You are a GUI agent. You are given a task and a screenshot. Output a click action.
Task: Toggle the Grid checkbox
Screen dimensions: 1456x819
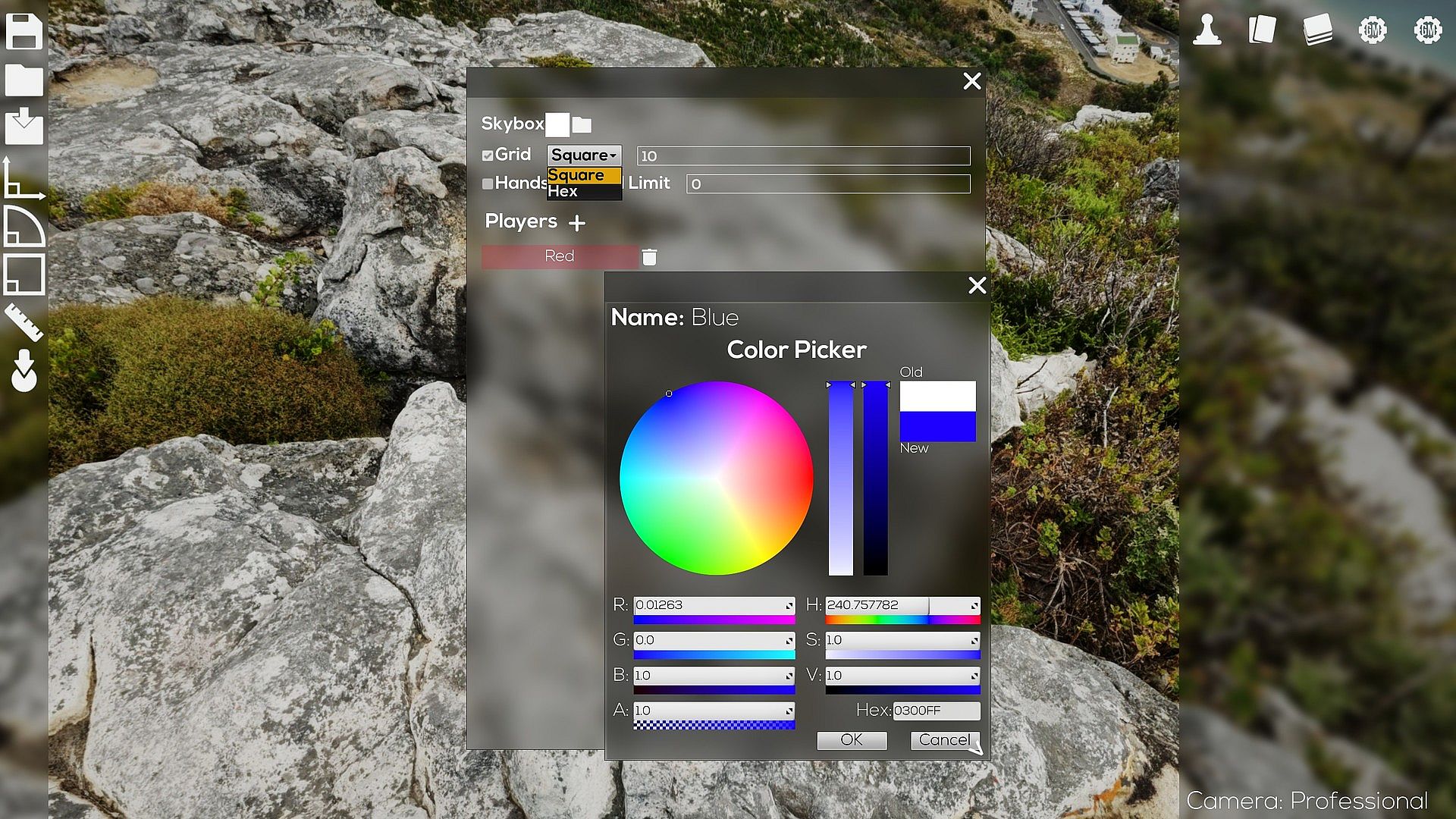(488, 155)
